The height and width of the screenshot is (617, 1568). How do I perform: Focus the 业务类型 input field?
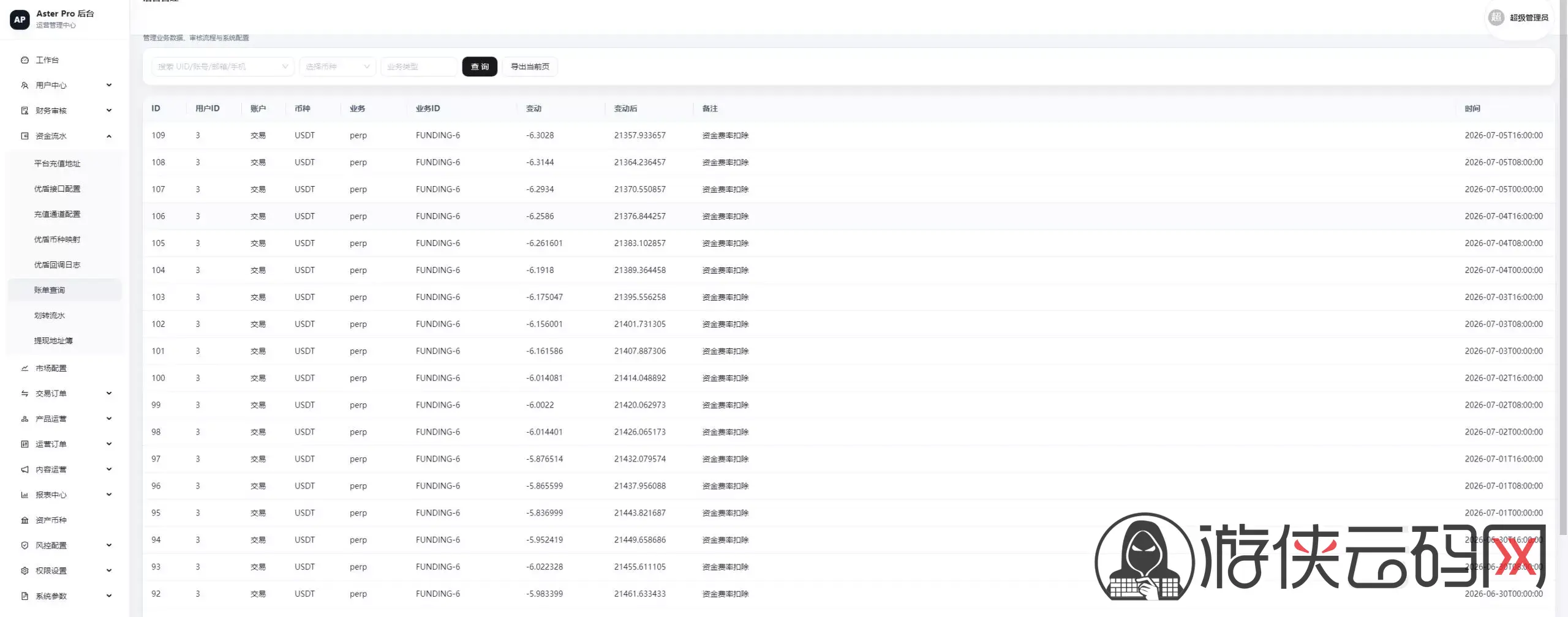pyautogui.click(x=419, y=67)
